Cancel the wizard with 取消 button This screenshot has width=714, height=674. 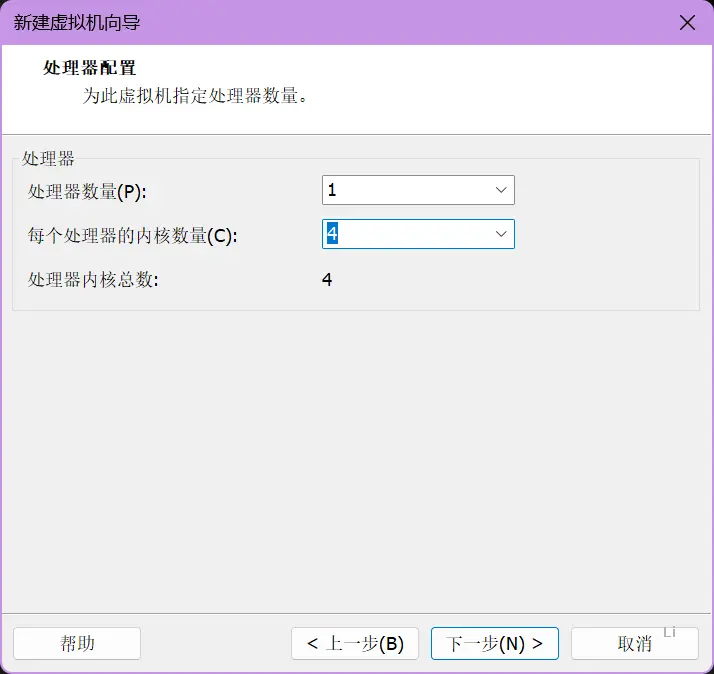coord(635,643)
